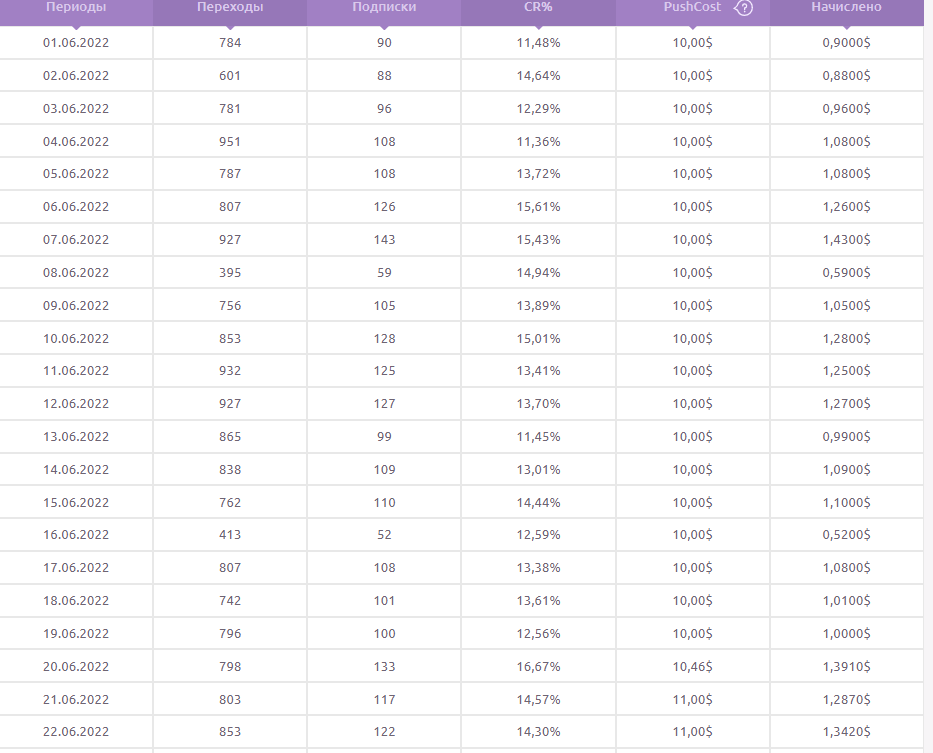Viewport: 933px width, 753px height.
Task: Click the 0,5200$ accrued value
Action: tap(846, 536)
